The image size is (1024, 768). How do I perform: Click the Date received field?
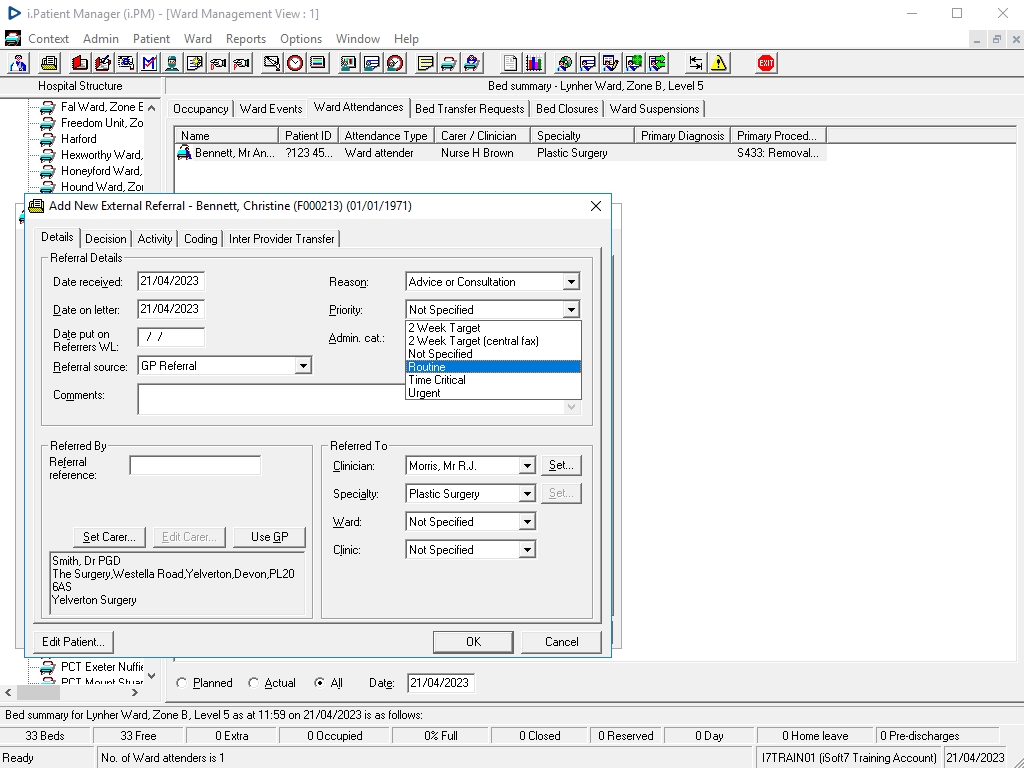coord(171,281)
